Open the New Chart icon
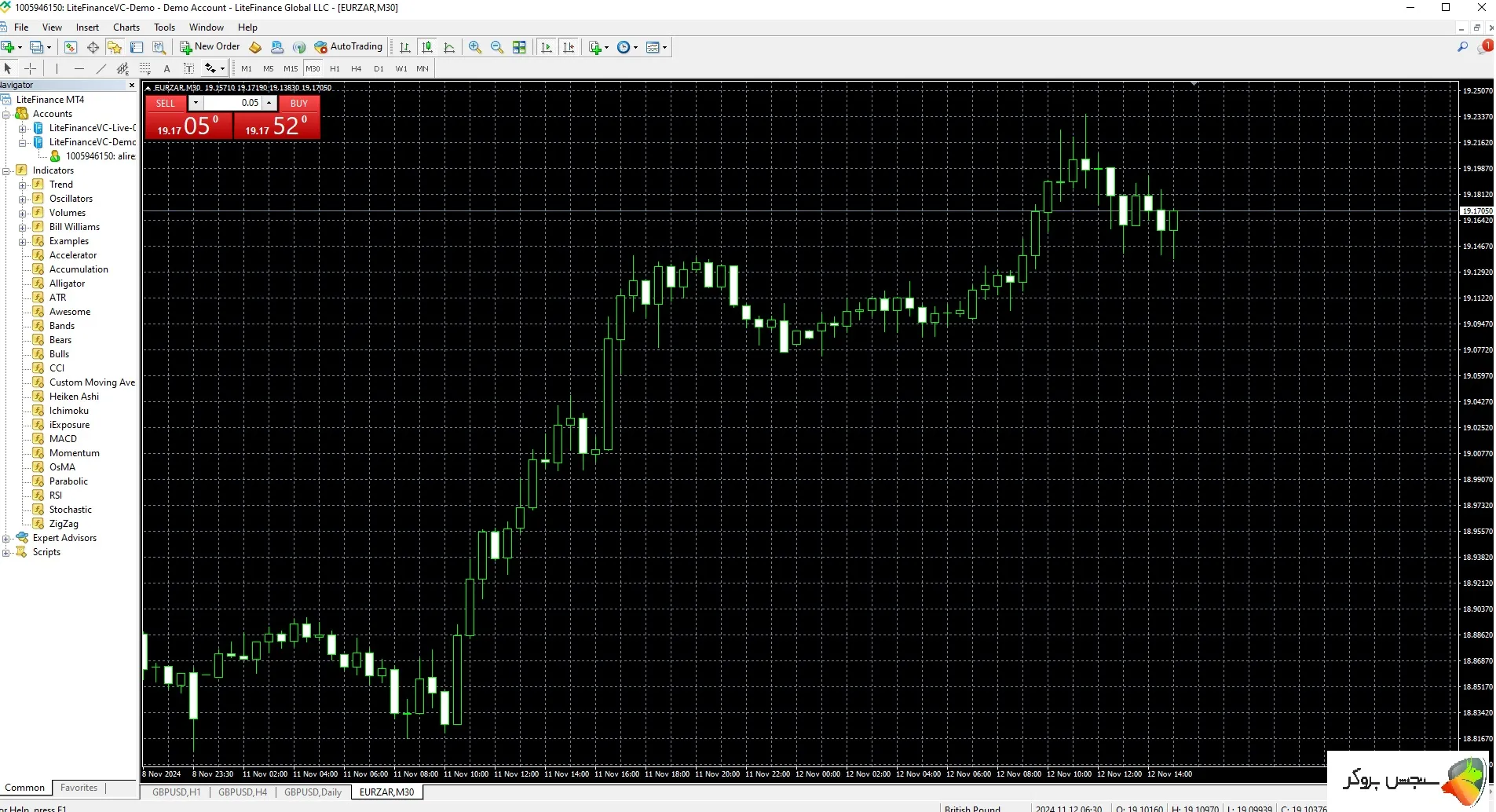Screen dimensions: 1496x812 pyautogui.click(x=8, y=47)
